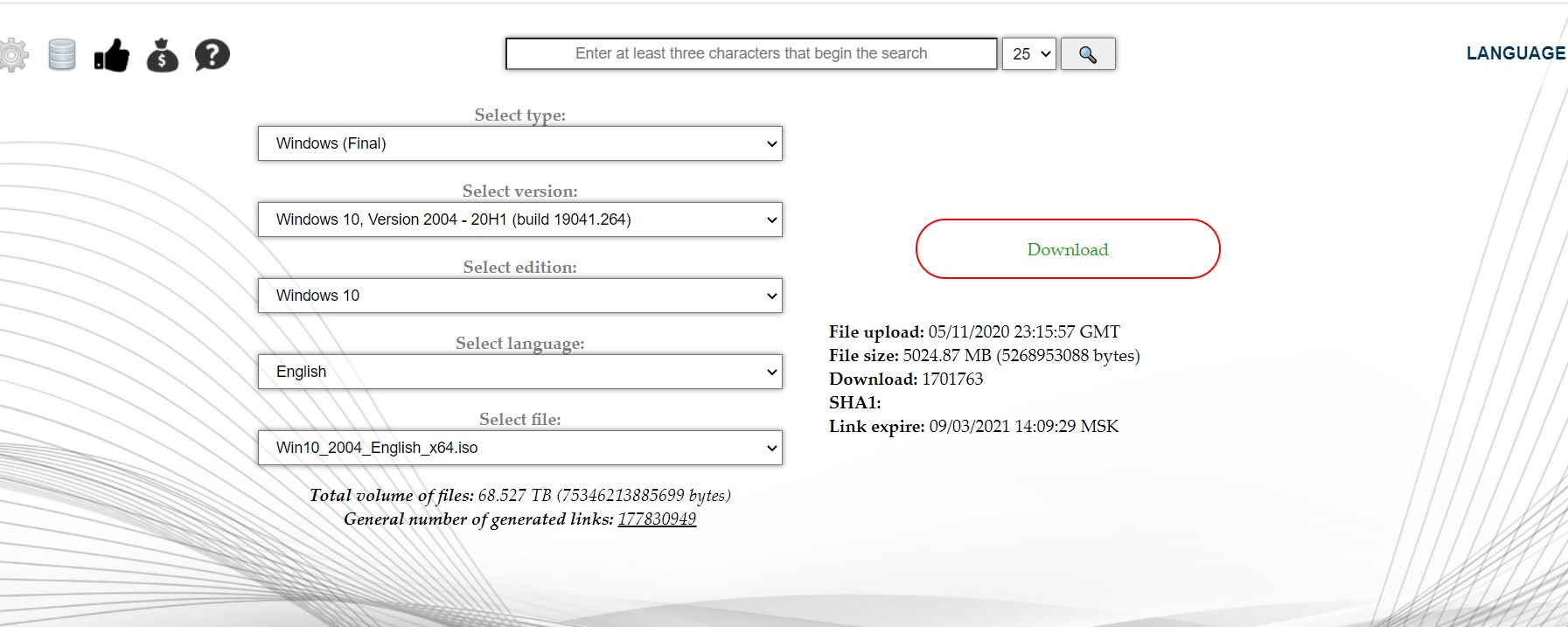Click the Select file label
The image size is (1568, 627).
click(x=520, y=420)
